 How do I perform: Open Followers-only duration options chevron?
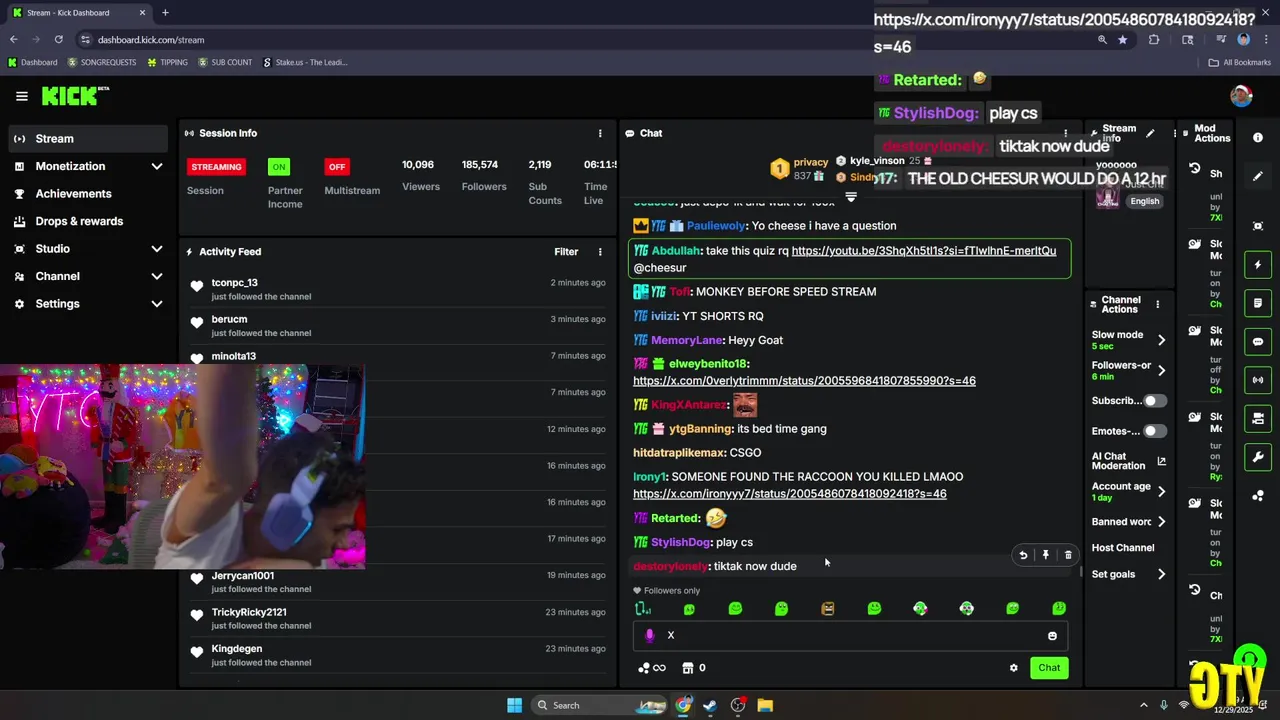click(x=1161, y=370)
